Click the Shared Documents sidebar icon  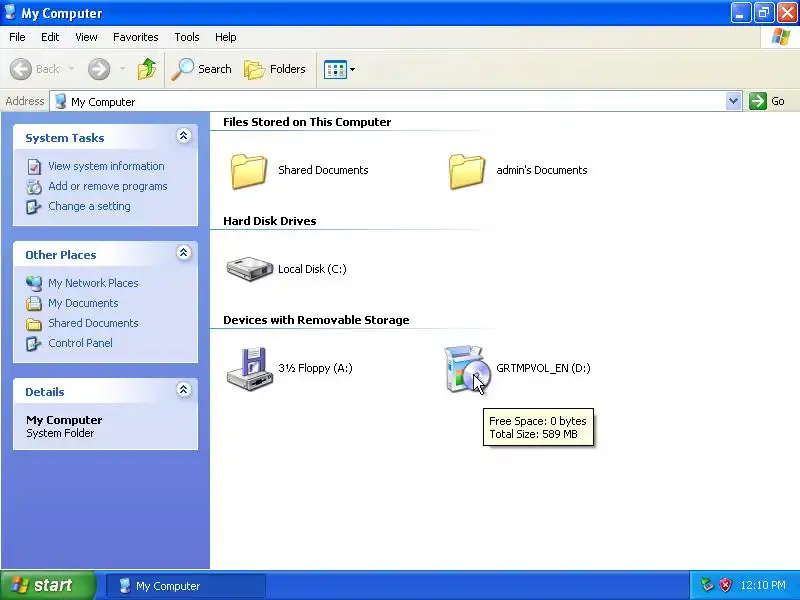[x=34, y=323]
